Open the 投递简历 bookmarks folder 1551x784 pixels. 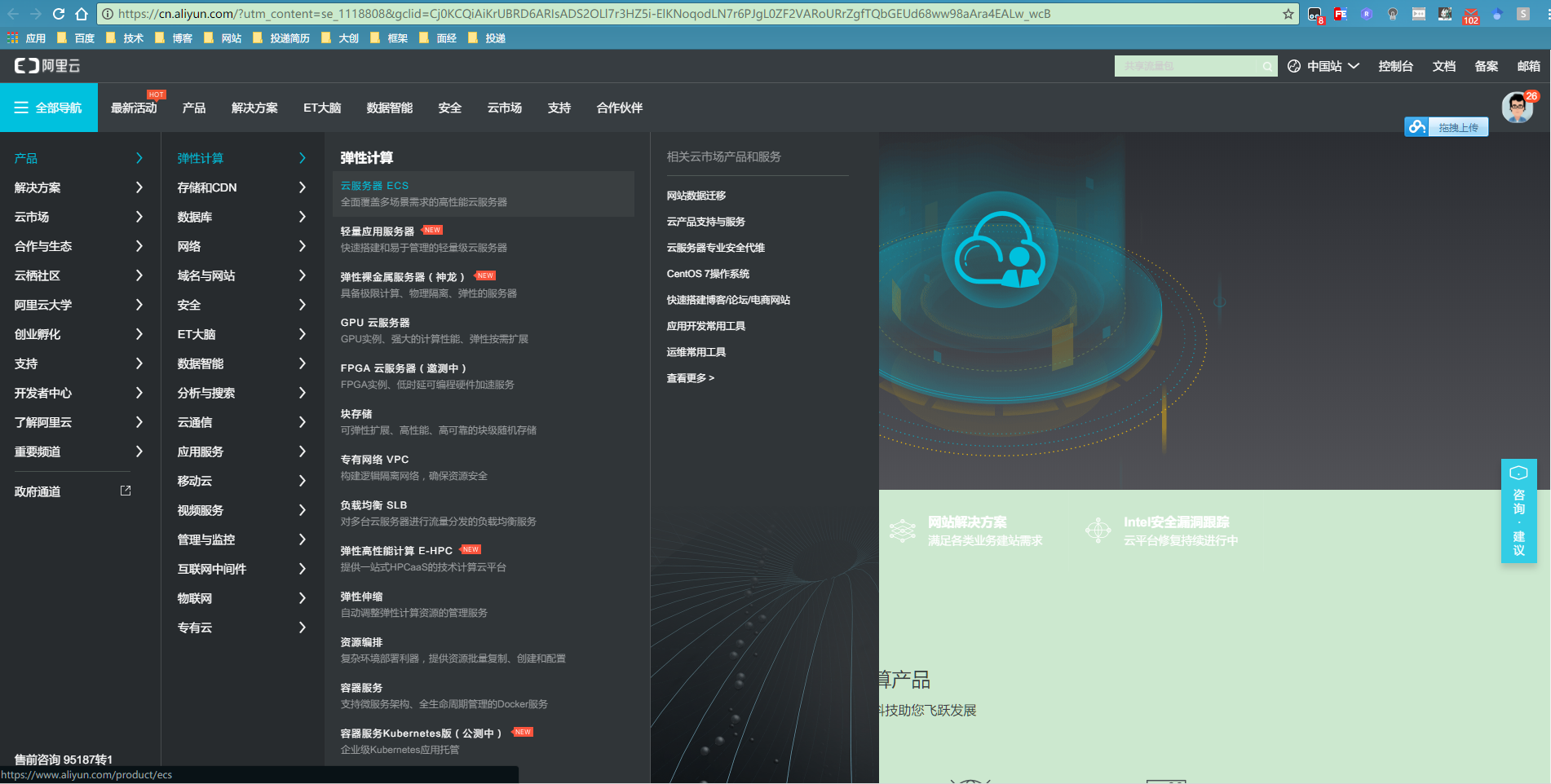tap(281, 38)
